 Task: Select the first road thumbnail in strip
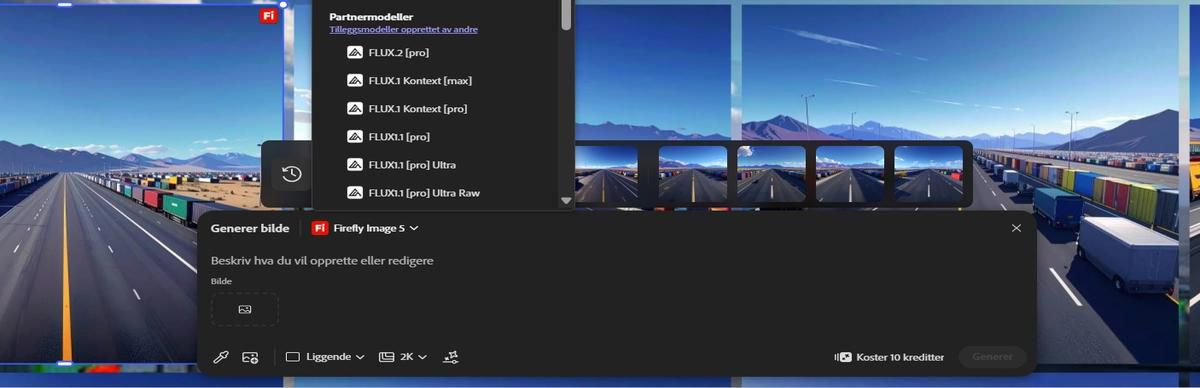pos(607,174)
